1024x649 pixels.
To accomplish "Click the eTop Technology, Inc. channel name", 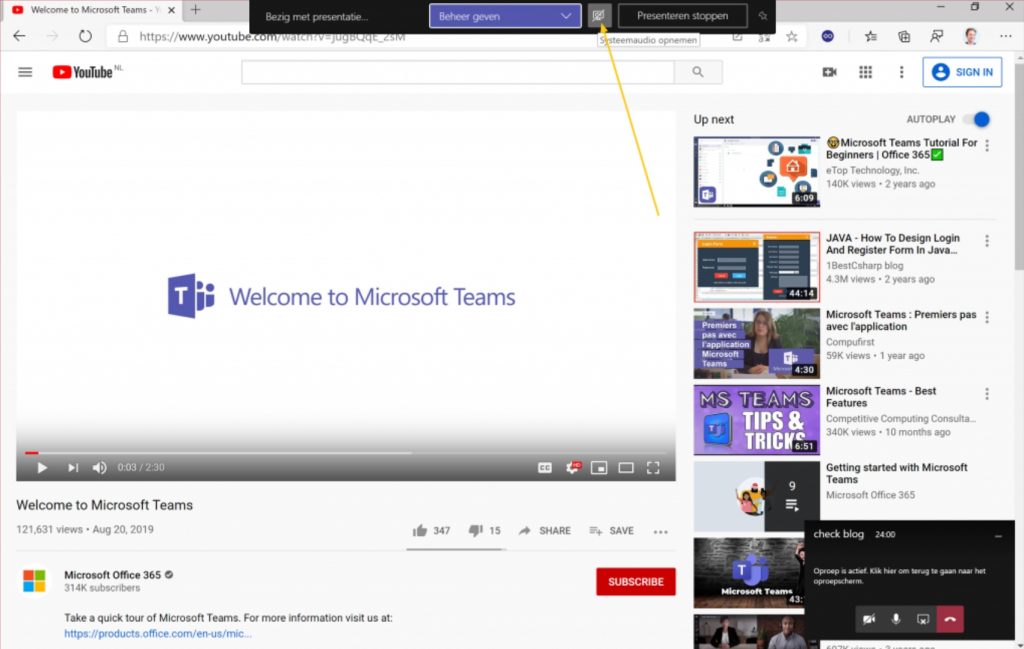I will coord(872,170).
